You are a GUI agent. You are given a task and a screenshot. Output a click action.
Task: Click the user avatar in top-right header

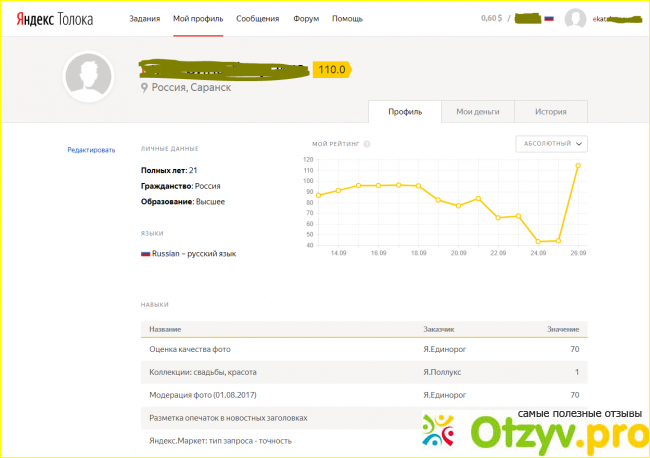pyautogui.click(x=575, y=19)
